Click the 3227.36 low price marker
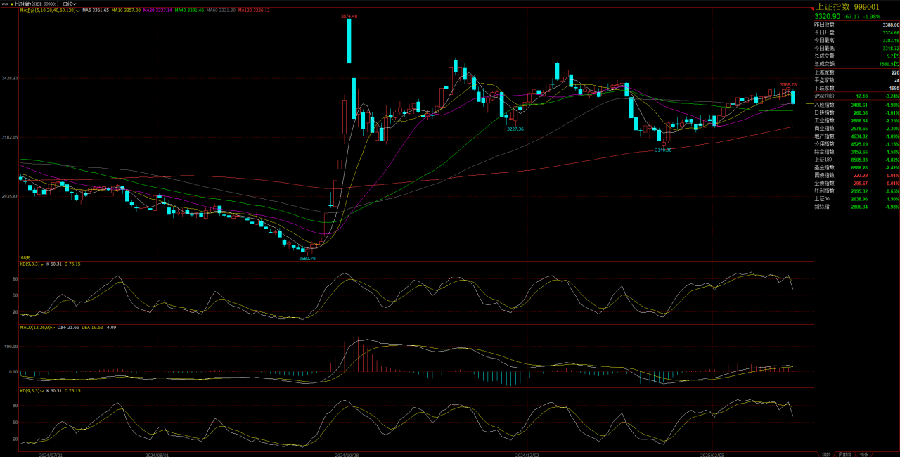Image resolution: width=901 pixels, height=457 pixels. tap(514, 128)
